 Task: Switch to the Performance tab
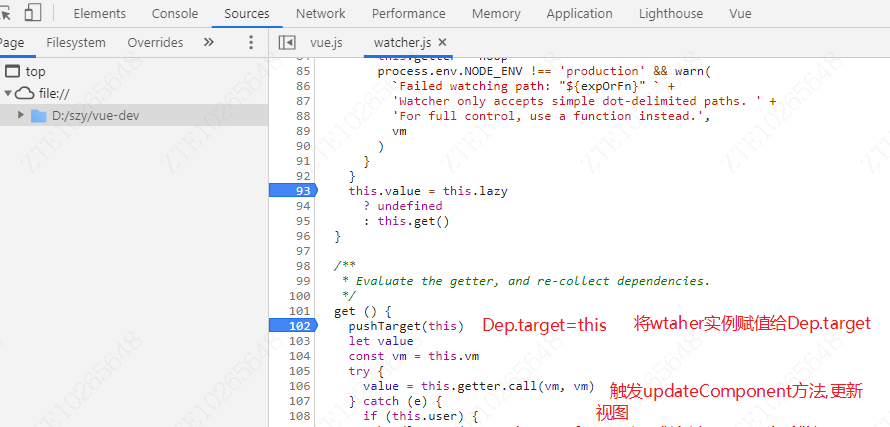(409, 14)
